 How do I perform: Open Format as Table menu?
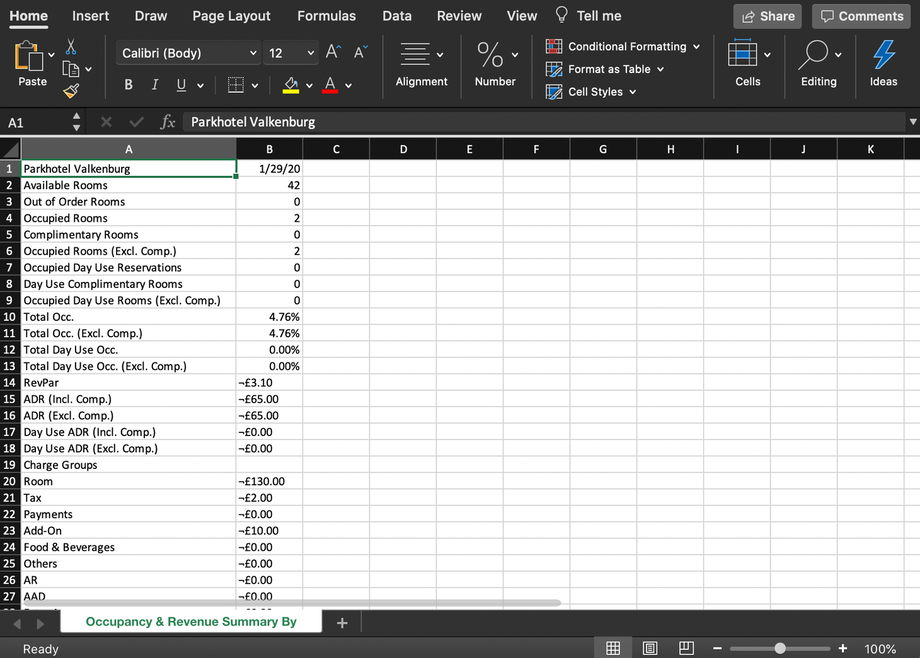click(605, 69)
